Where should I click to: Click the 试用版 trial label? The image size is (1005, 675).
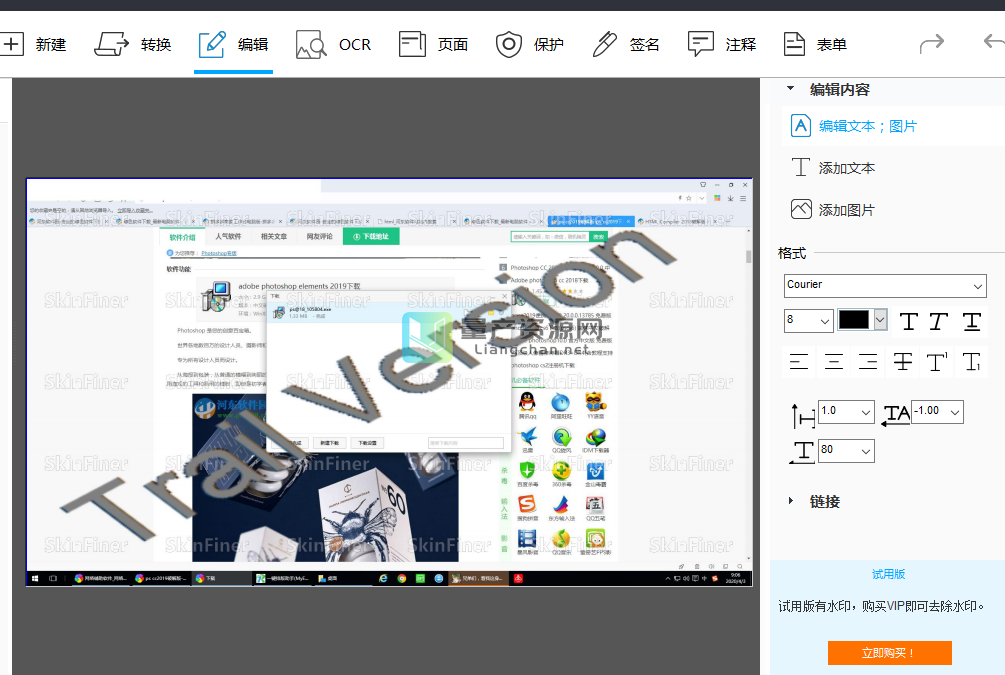(x=888, y=574)
